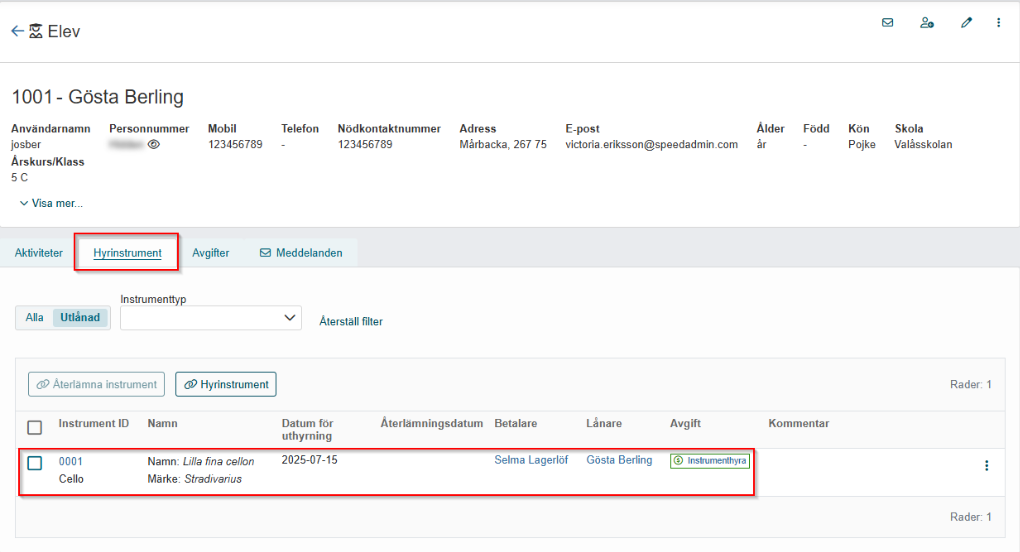
Task: Click the green Instrumenthyra fee badge
Action: point(710,460)
